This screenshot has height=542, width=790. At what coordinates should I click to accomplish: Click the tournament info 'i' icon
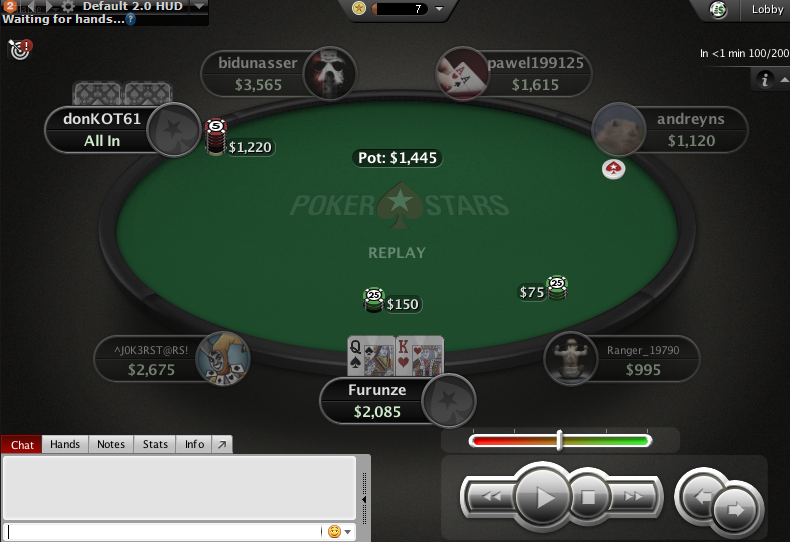(x=765, y=80)
